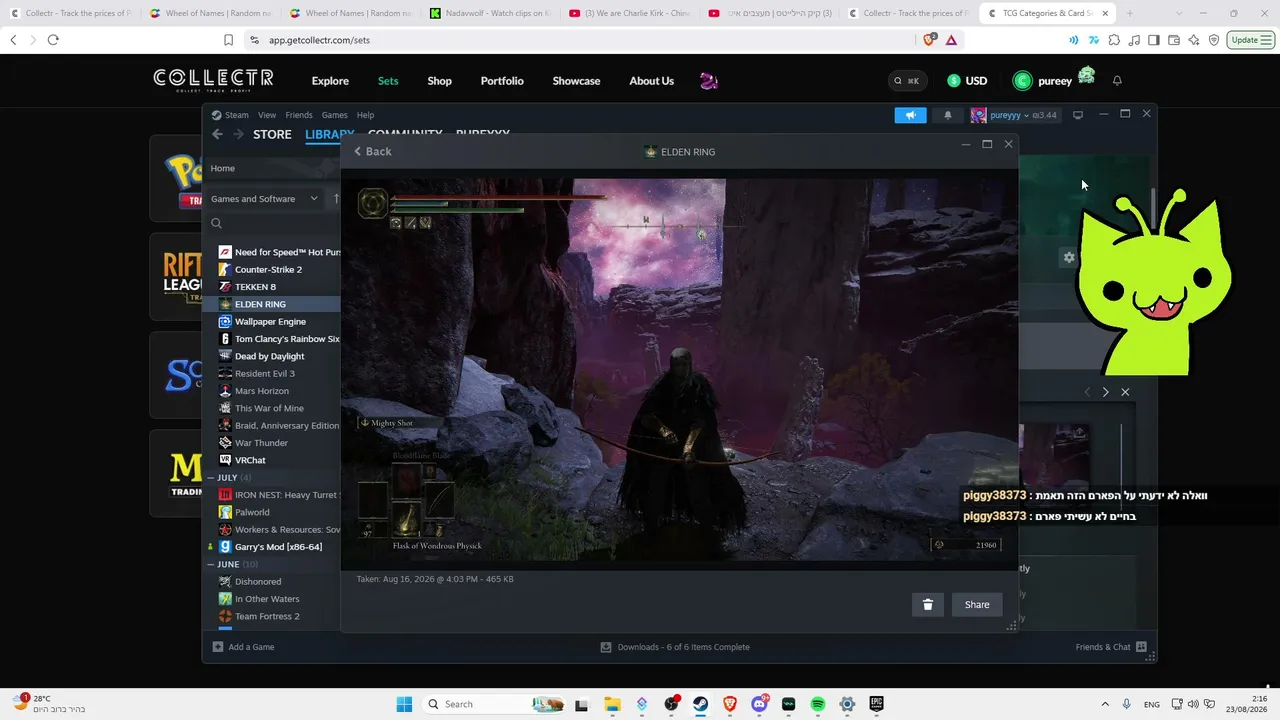The width and height of the screenshot is (1280, 720).
Task: Open Spotify from the taskbar
Action: click(817, 704)
